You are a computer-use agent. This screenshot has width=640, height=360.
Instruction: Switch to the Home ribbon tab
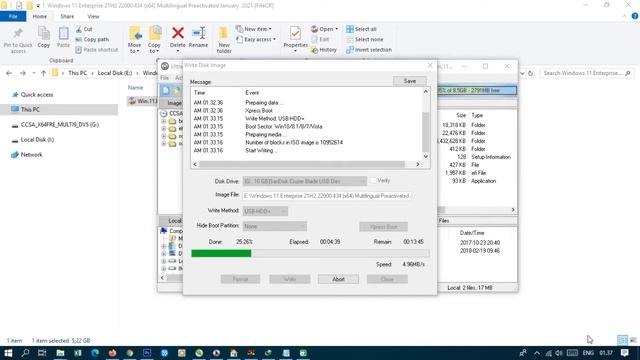[x=40, y=16]
